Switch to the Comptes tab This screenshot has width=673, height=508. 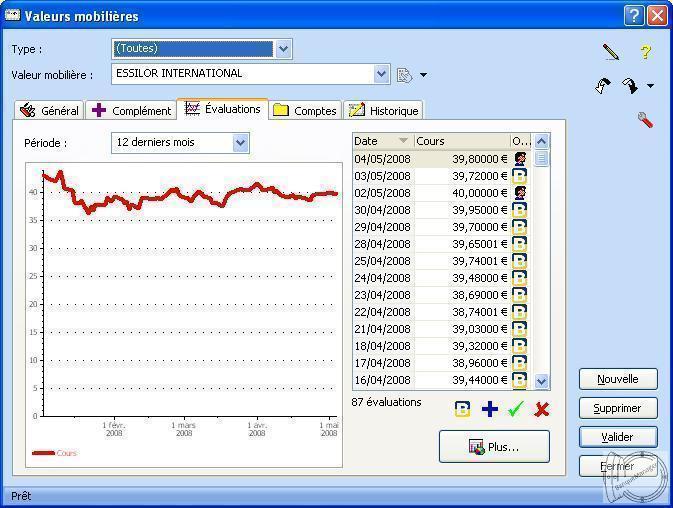tap(305, 111)
